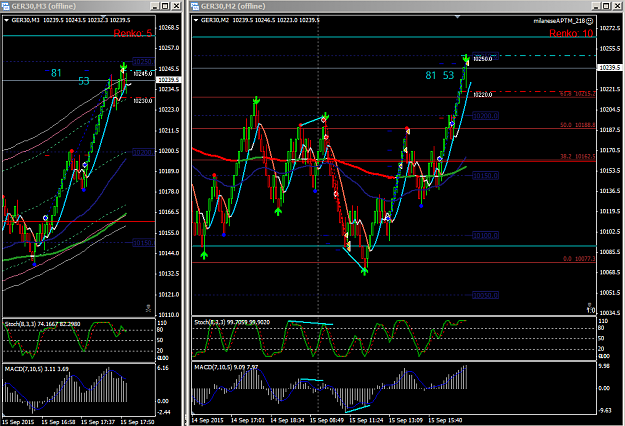The height and width of the screenshot is (426, 625).
Task: Minimize the GER30,M2 chart window
Action: 596,6
